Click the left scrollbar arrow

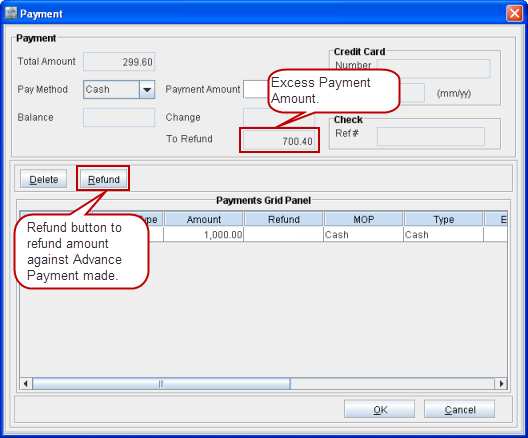click(x=26, y=383)
